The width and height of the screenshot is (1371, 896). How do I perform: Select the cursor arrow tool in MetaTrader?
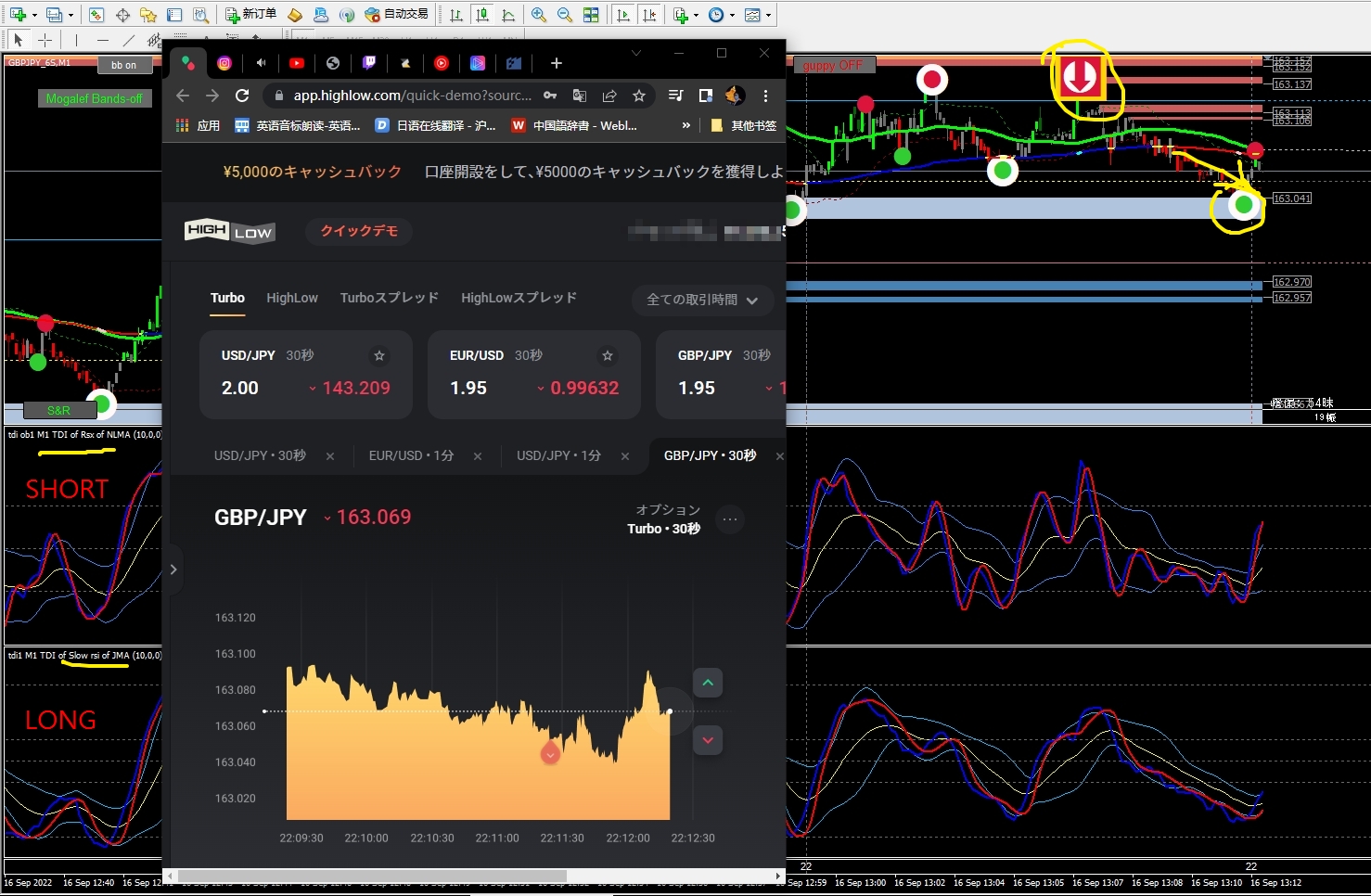click(19, 40)
